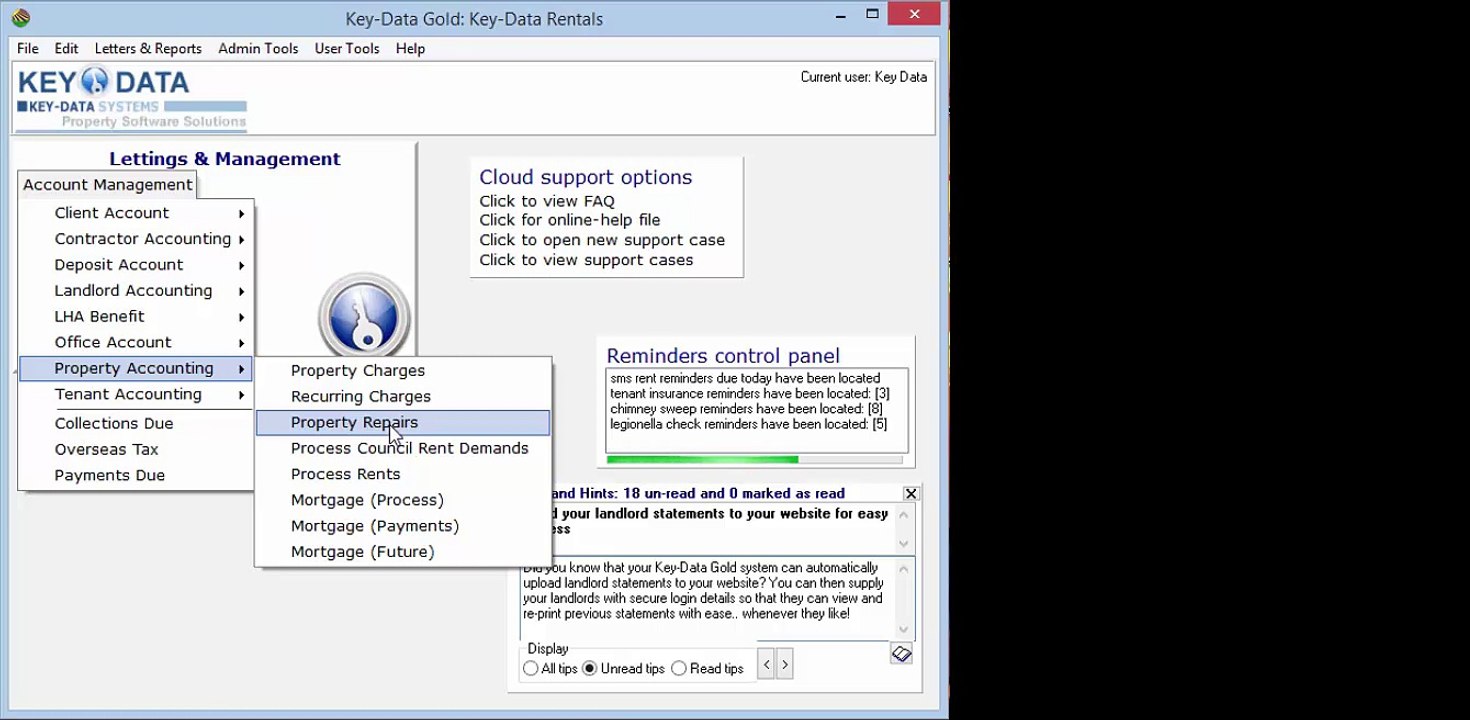
Task: Click to view support cases link
Action: pos(586,260)
